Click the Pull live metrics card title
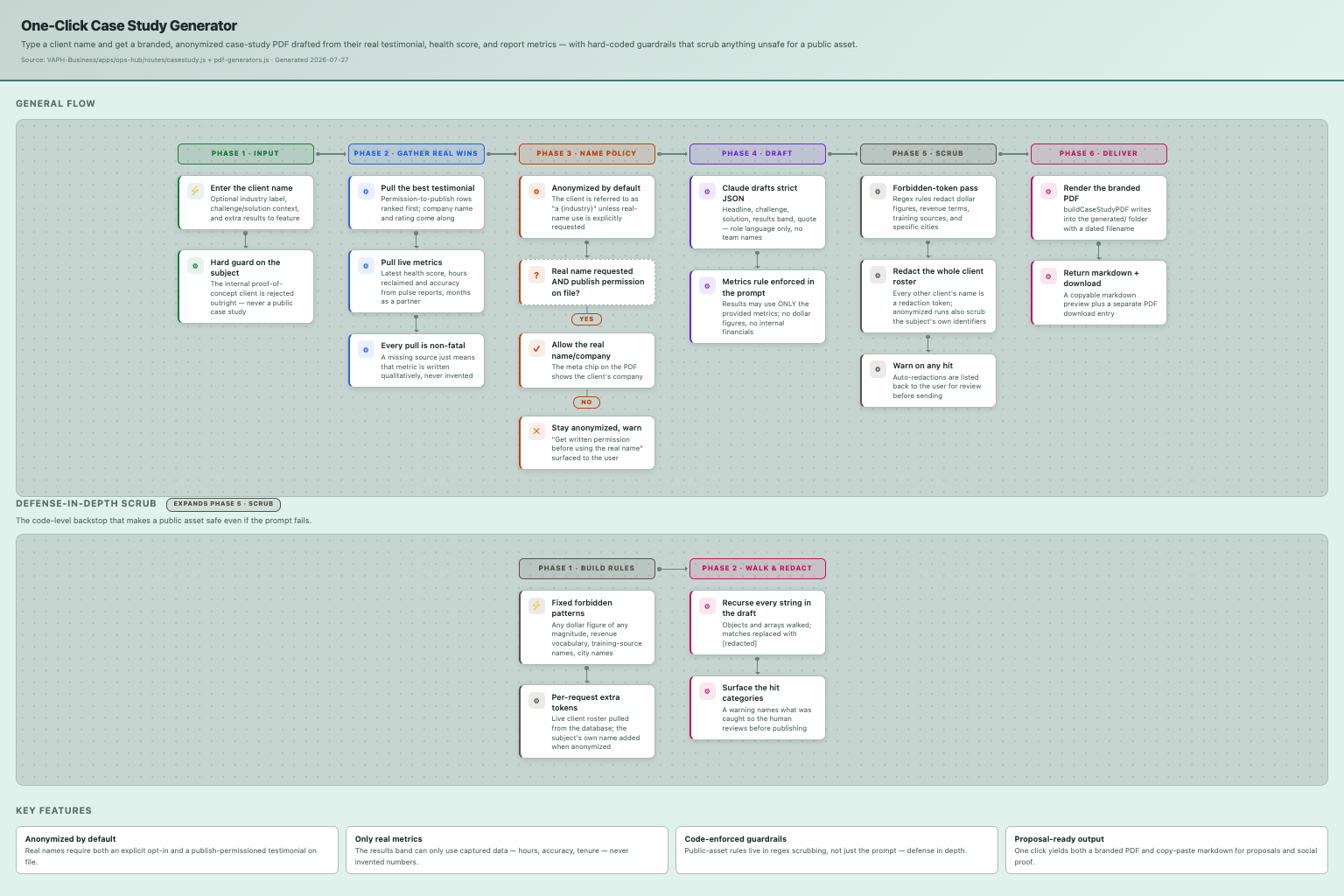1344x896 pixels. (411, 262)
